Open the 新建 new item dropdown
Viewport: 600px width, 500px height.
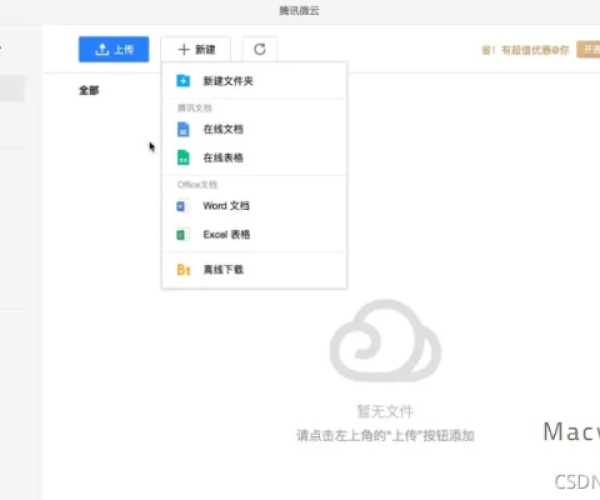196,49
